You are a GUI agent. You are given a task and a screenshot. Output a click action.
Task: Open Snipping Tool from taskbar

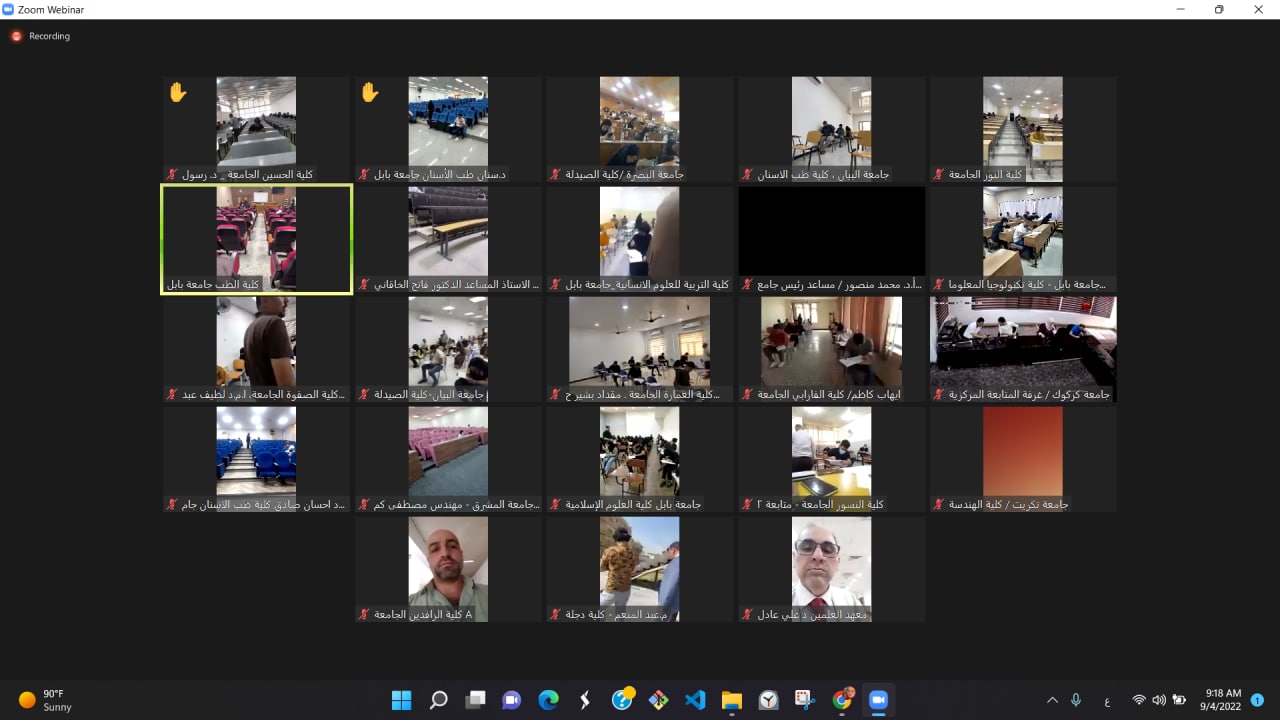[805, 700]
